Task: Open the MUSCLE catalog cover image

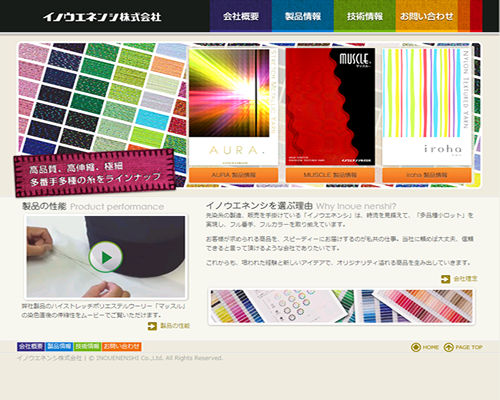Action: pos(330,106)
